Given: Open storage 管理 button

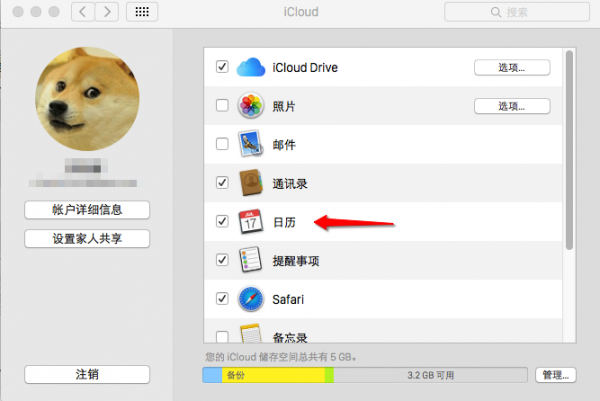Looking at the screenshot, I should coord(556,375).
